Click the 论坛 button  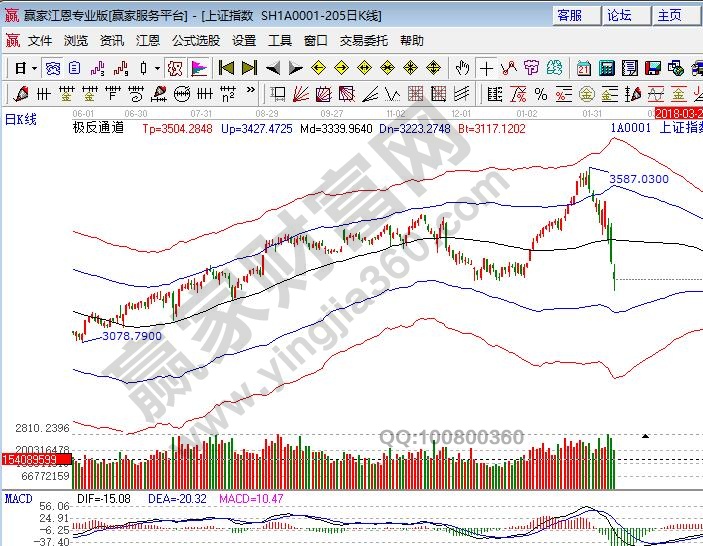click(x=619, y=15)
